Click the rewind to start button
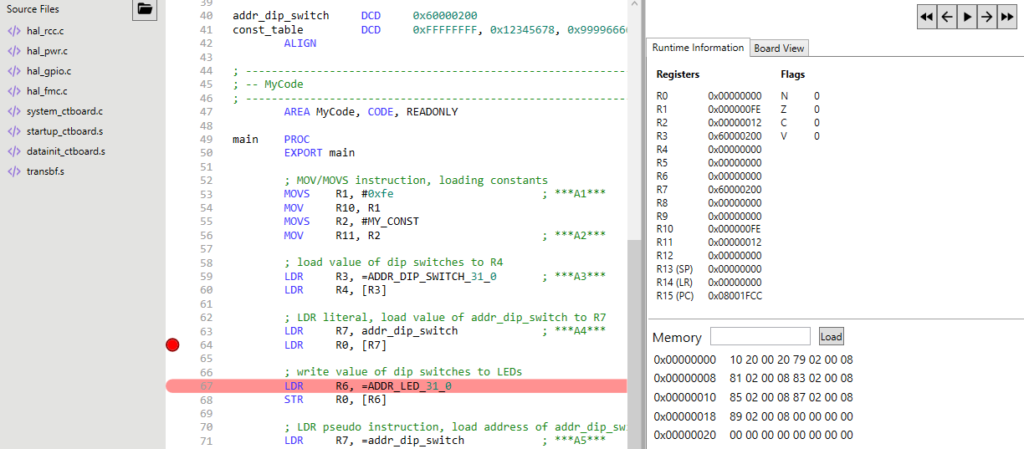Image resolution: width=1024 pixels, height=449 pixels. point(926,17)
